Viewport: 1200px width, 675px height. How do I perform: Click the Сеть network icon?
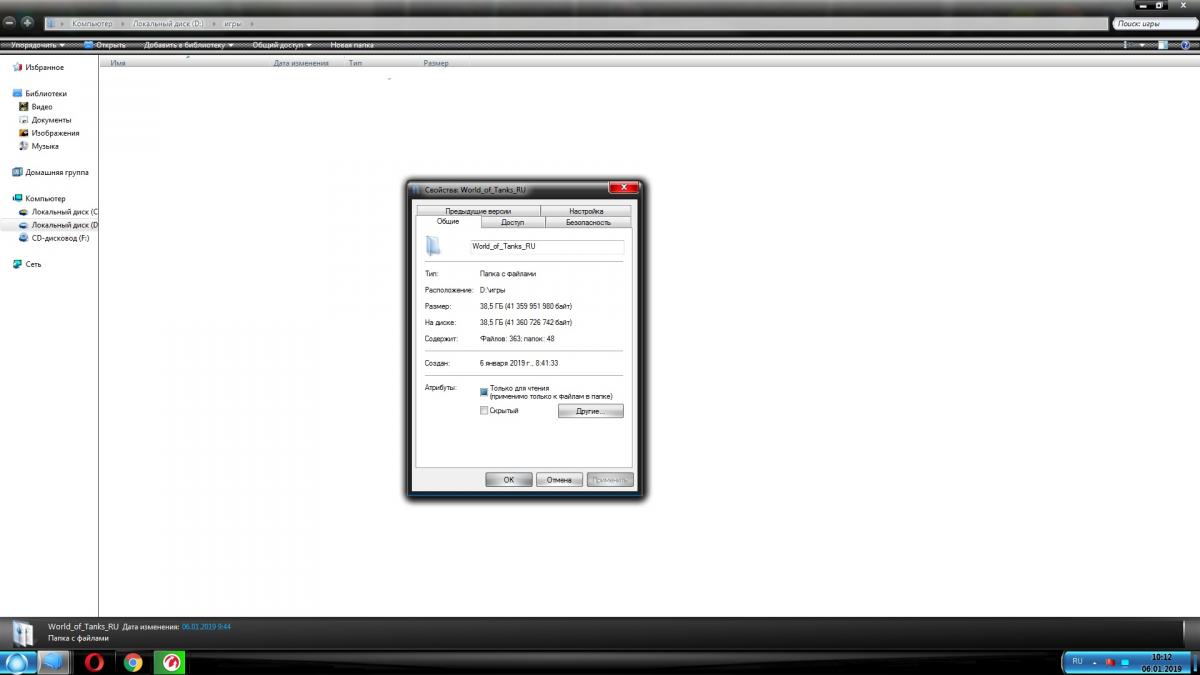(17, 264)
